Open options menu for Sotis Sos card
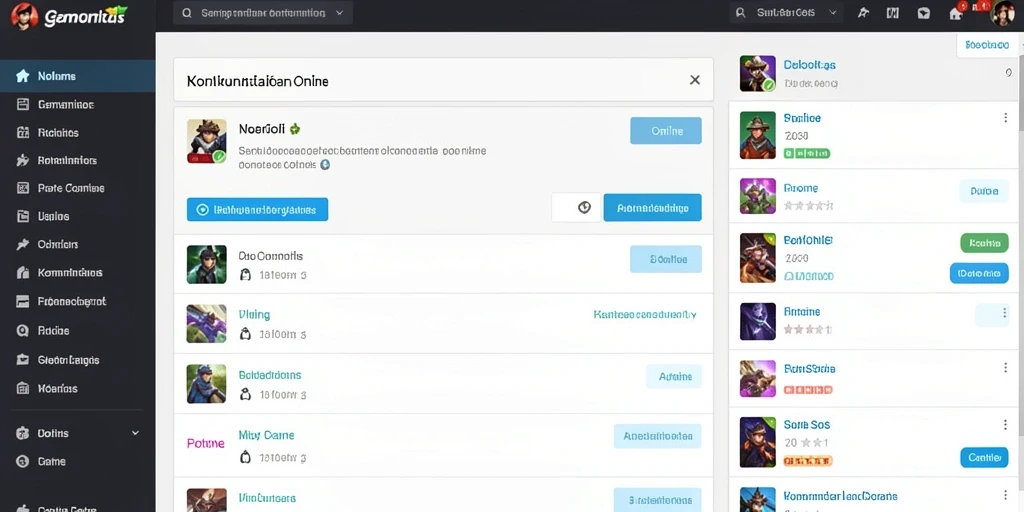This screenshot has height=512, width=1024. (1005, 425)
